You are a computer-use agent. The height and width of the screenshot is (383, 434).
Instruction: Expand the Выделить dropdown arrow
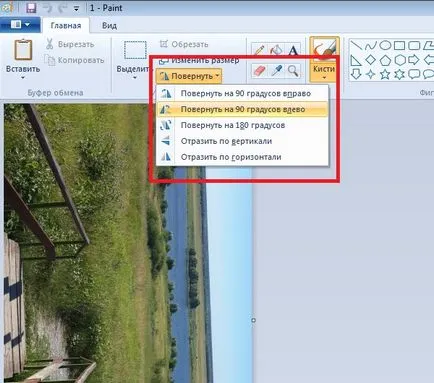pos(135,78)
